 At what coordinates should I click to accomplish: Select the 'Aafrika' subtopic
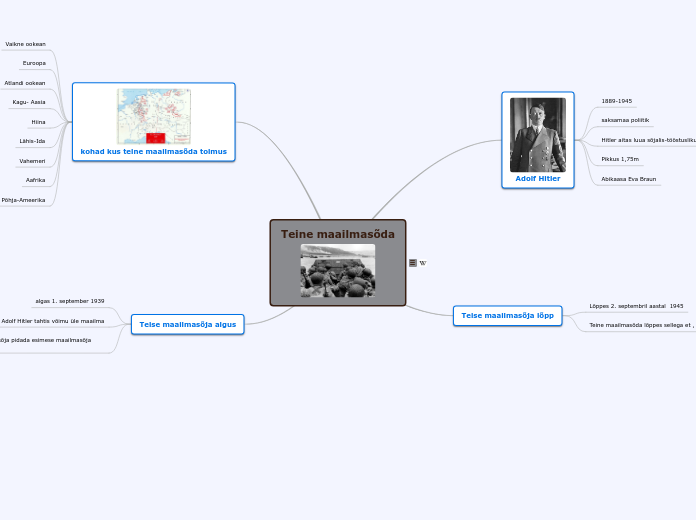click(36, 180)
